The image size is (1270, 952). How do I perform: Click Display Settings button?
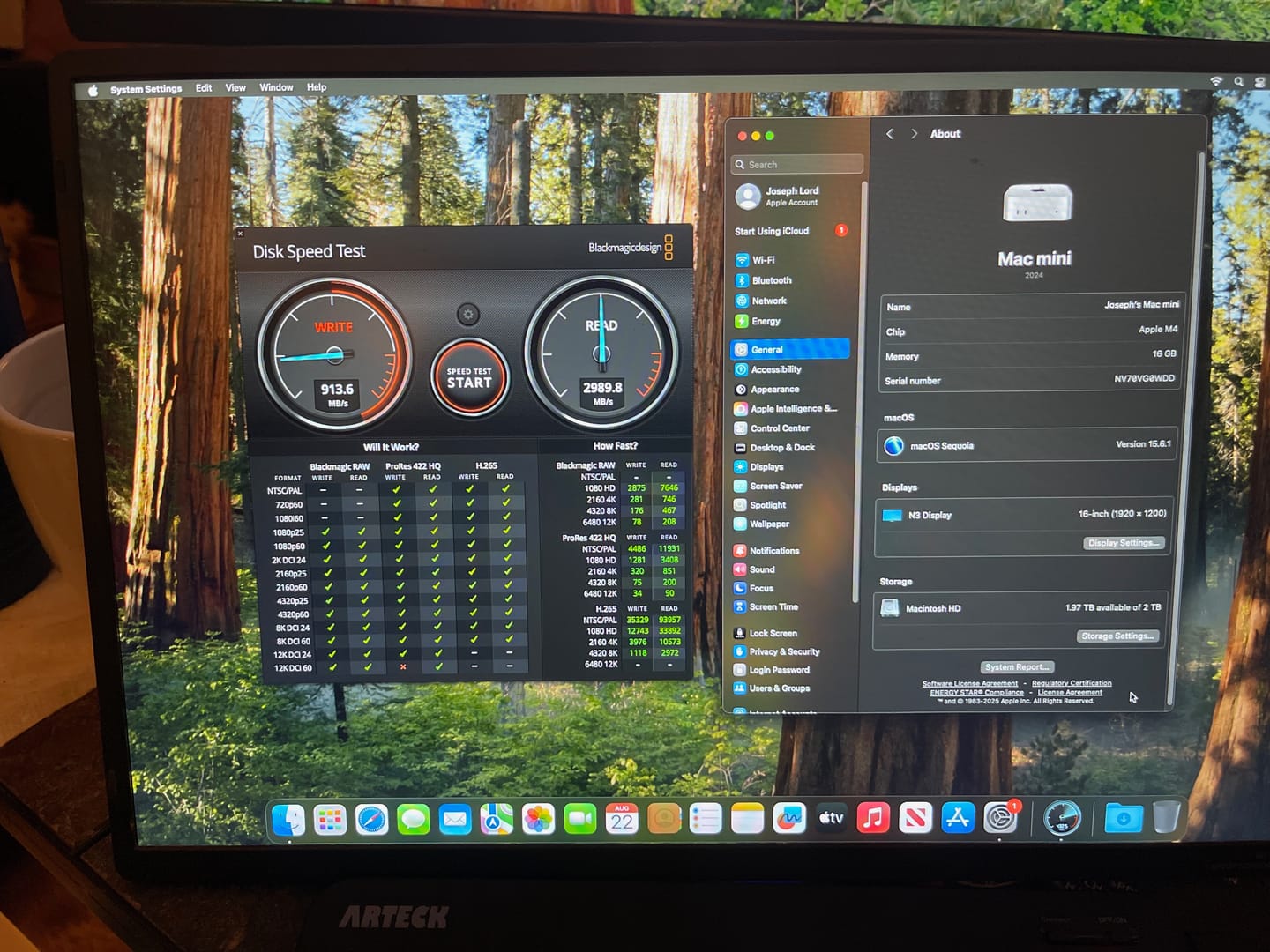pyautogui.click(x=1124, y=543)
